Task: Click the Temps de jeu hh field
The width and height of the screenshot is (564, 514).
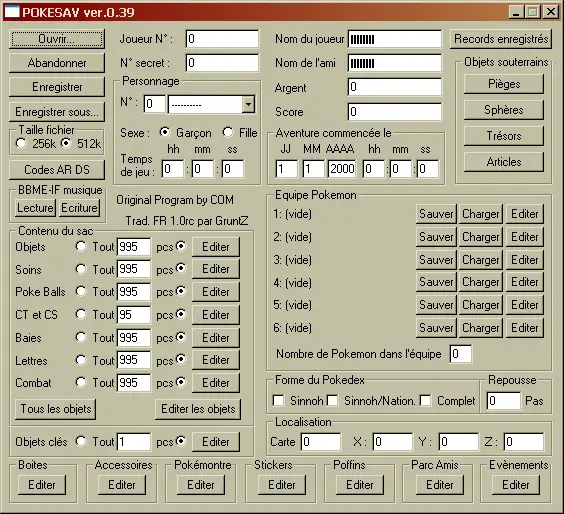Action: [173, 169]
